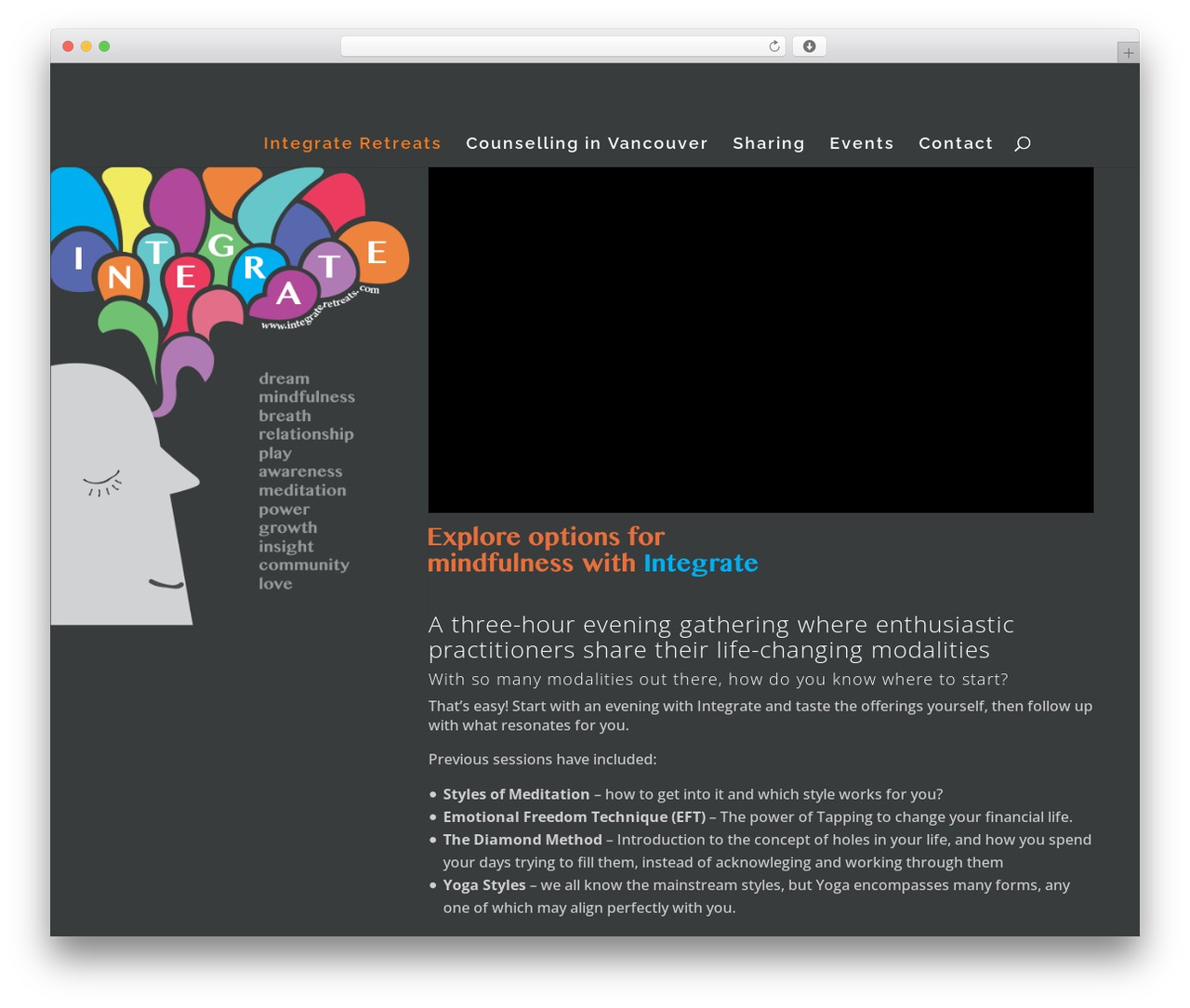
Task: Click the 'That's easy! Start with an evening' paragraph
Action: 760,715
